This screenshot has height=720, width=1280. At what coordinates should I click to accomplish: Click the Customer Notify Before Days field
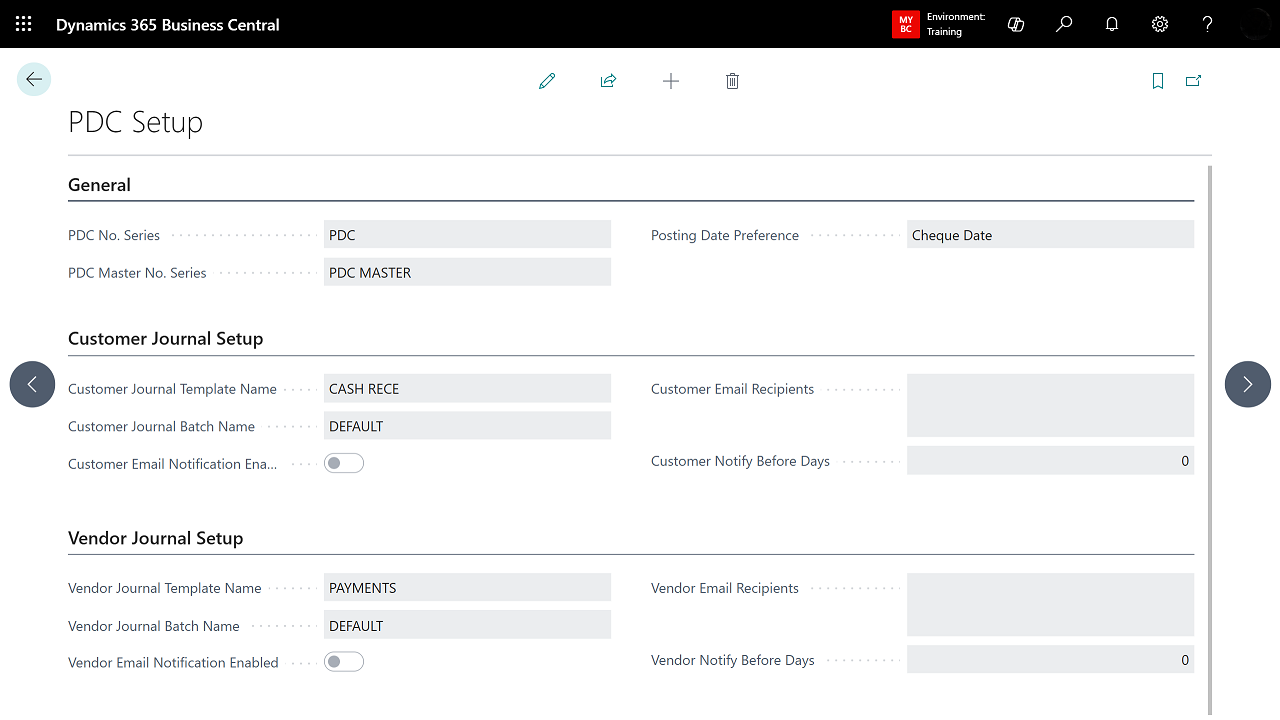[x=1050, y=461]
